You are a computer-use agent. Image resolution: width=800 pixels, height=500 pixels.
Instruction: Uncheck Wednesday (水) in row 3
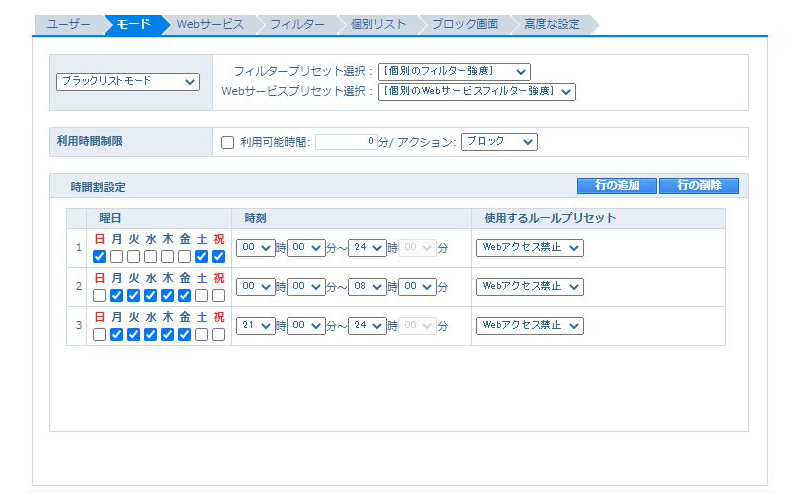(151, 334)
